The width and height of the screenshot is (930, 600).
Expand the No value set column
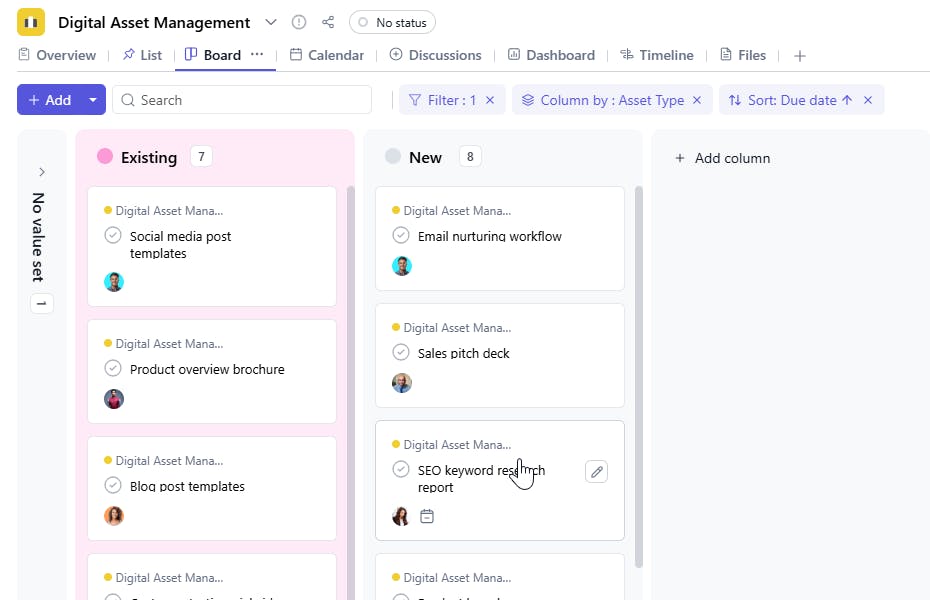(42, 172)
